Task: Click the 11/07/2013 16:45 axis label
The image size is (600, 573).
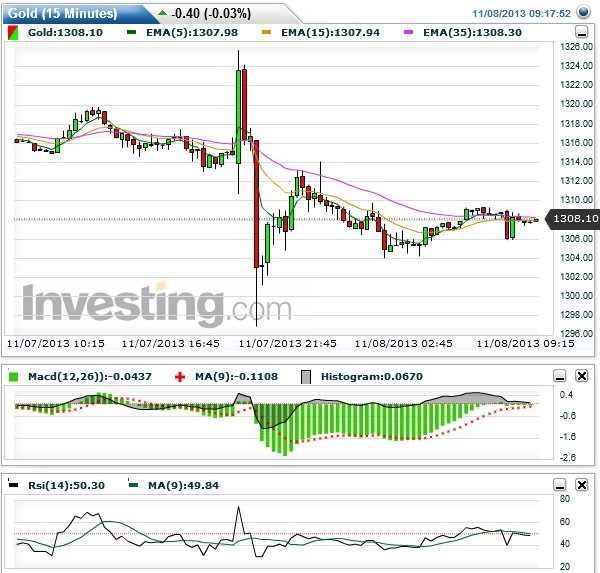Action: pyautogui.click(x=171, y=343)
